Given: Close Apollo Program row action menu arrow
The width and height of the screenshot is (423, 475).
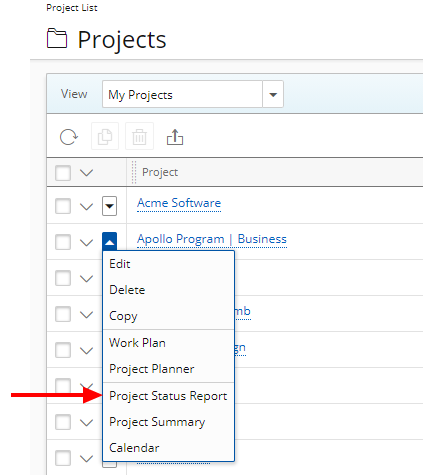Looking at the screenshot, I should click(109, 242).
